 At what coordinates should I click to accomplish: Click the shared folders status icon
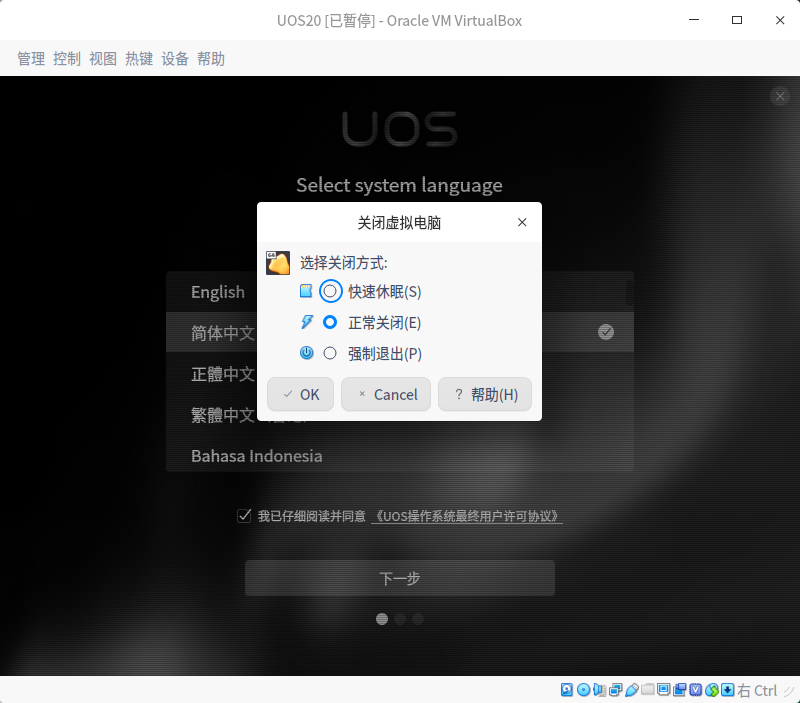(647, 690)
